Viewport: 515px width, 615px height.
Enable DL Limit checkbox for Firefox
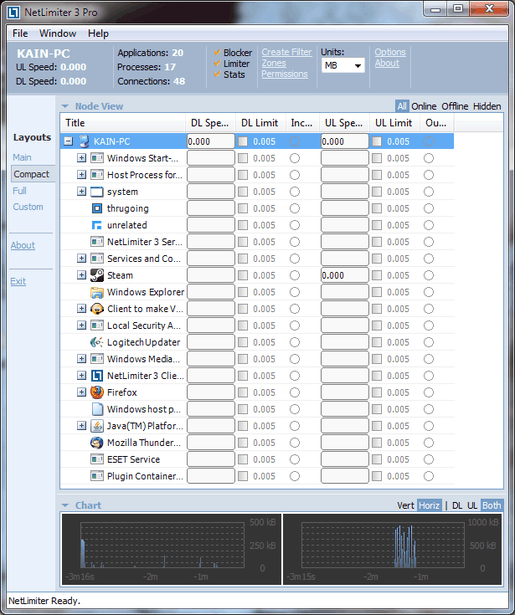coord(243,392)
